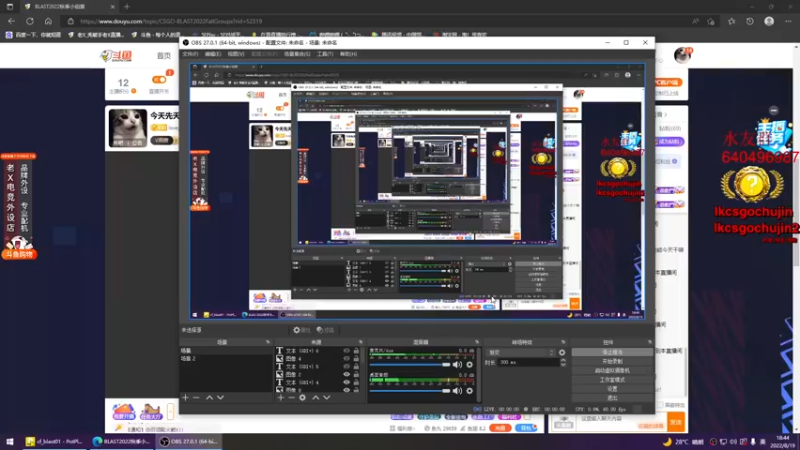
Task: Click the Start Recording button
Action: click(x=612, y=361)
